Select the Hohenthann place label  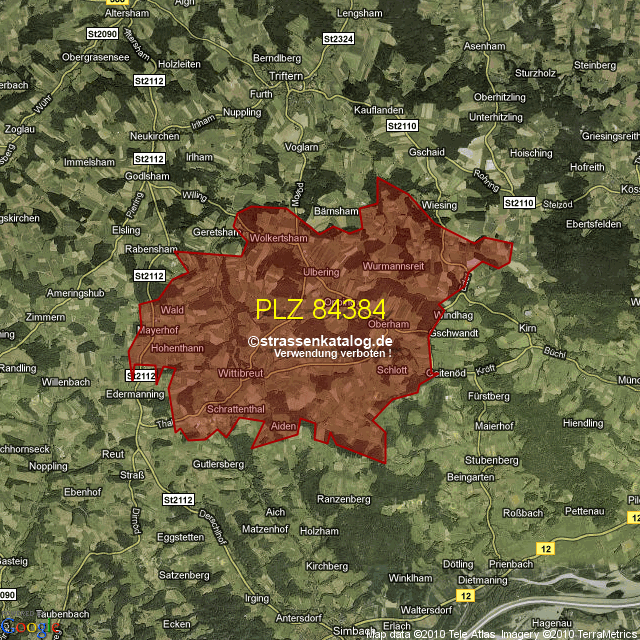tap(177, 348)
